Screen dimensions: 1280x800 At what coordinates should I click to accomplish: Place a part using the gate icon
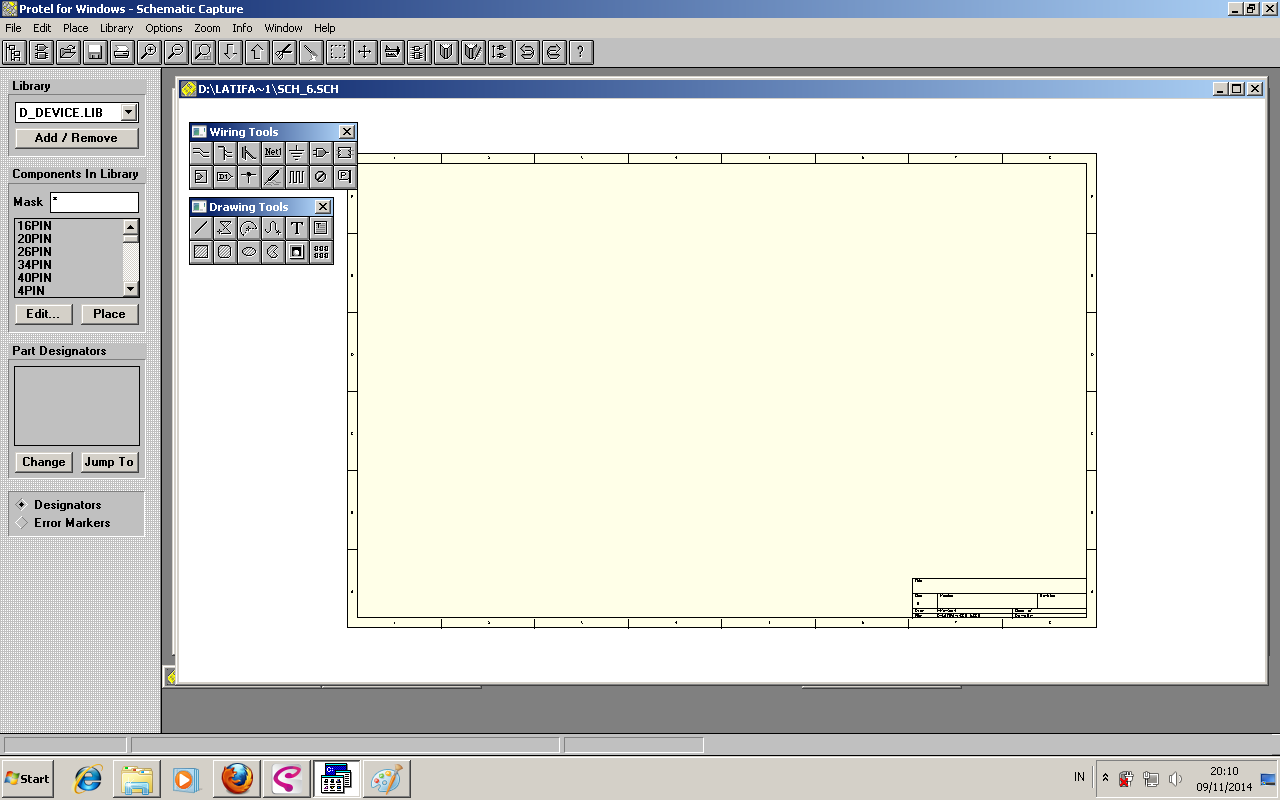click(x=320, y=153)
